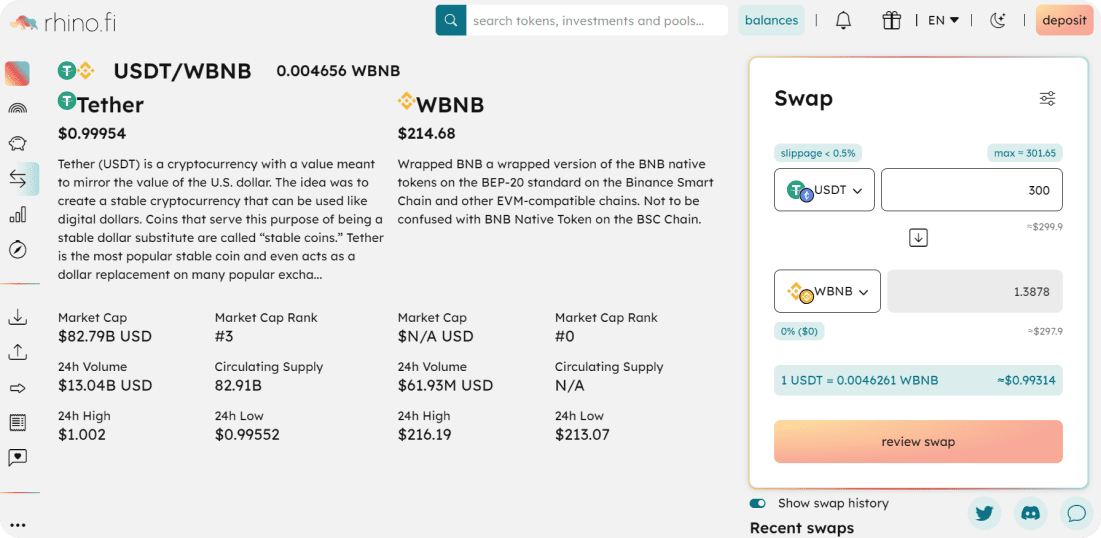This screenshot has width=1101, height=538.
Task: Click the max ≈ 301.65 amount chip
Action: tap(1024, 153)
